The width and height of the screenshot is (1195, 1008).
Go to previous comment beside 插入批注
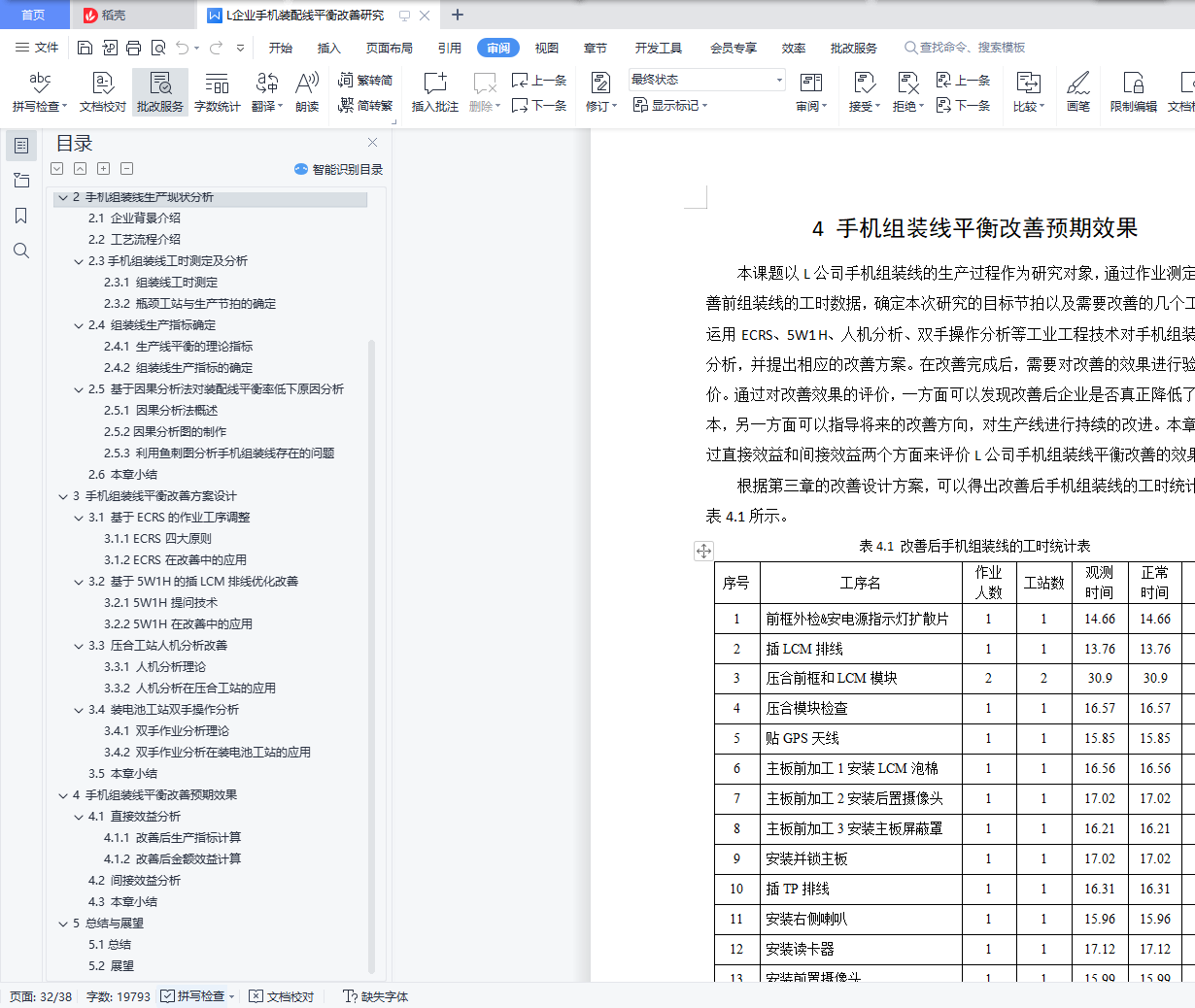tap(539, 80)
